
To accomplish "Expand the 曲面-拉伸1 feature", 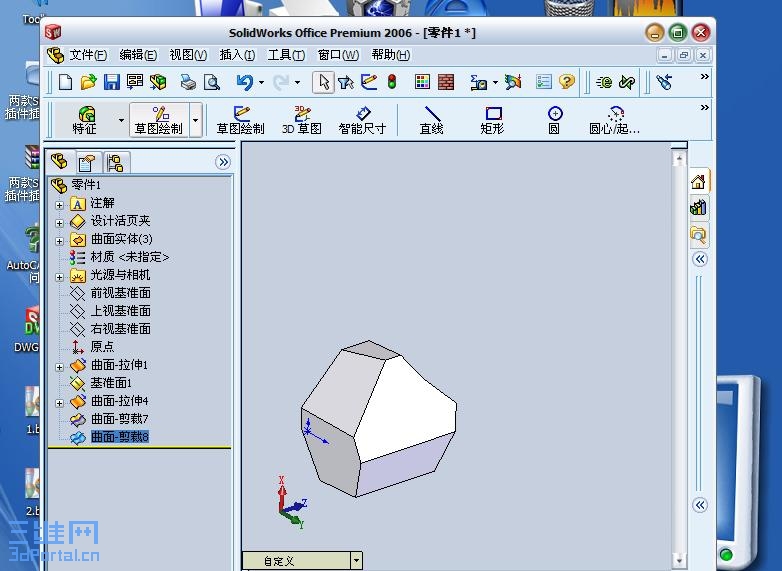I will pyautogui.click(x=59, y=367).
